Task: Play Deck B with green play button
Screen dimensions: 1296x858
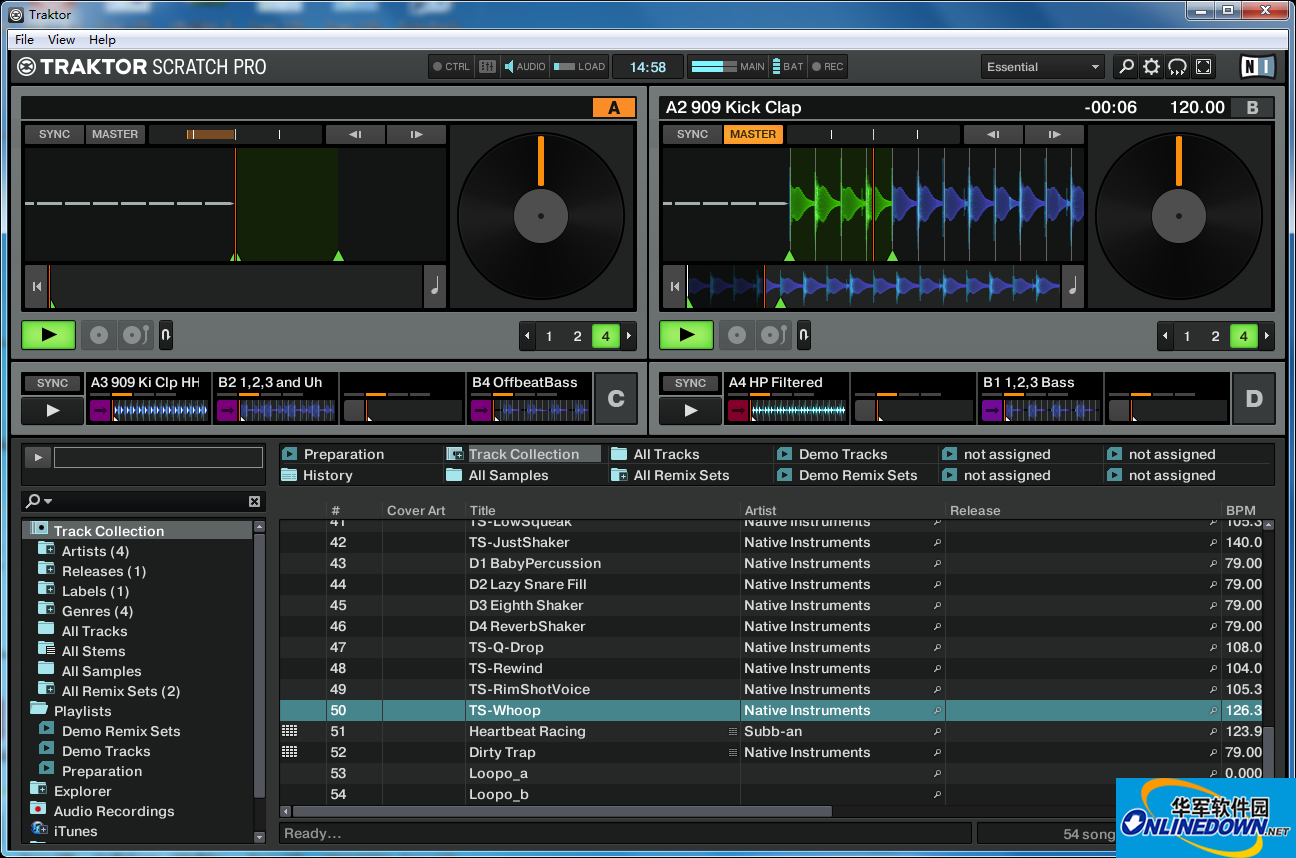Action: (687, 335)
